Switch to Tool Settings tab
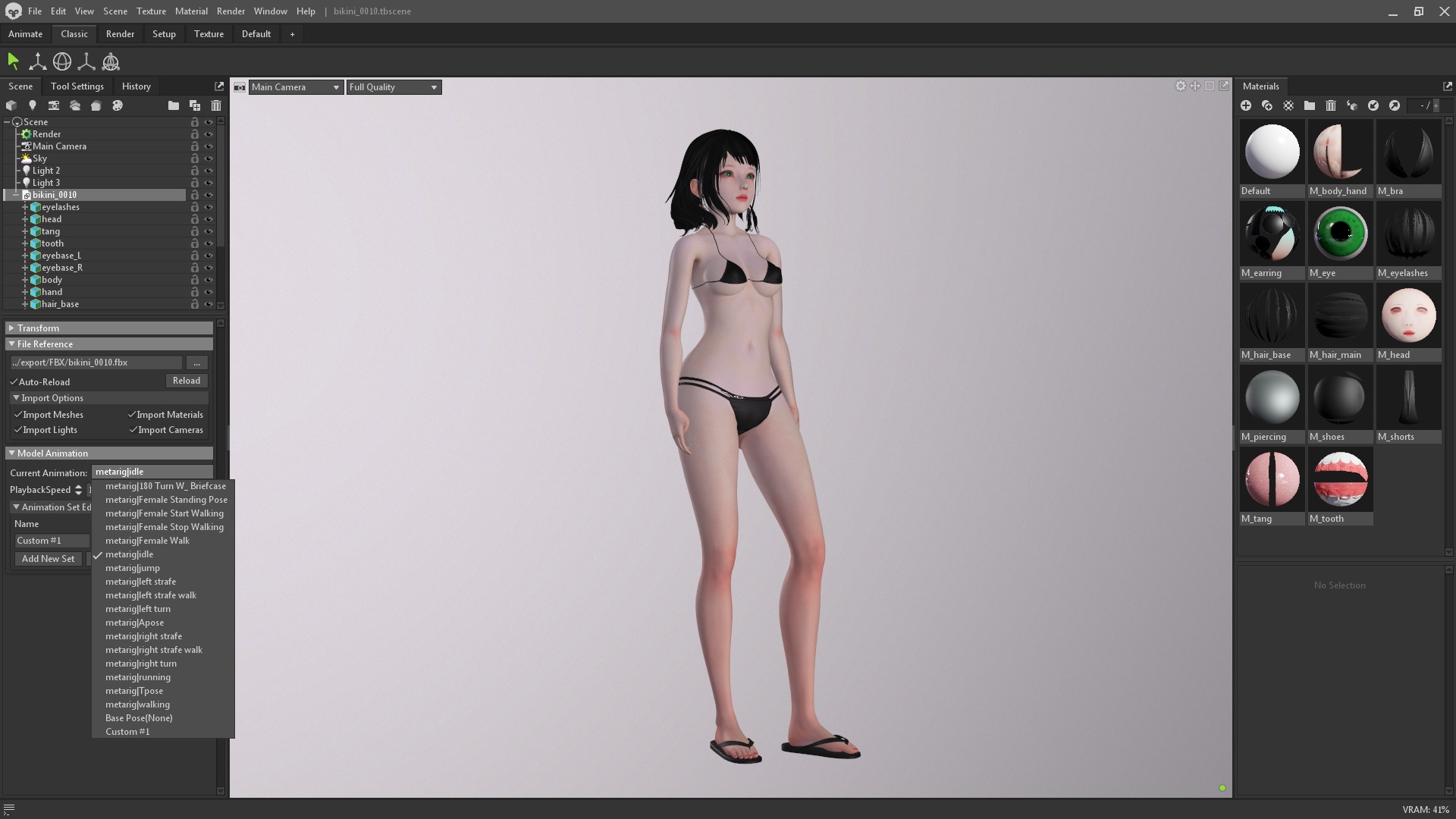This screenshot has width=1456, height=819. tap(77, 86)
